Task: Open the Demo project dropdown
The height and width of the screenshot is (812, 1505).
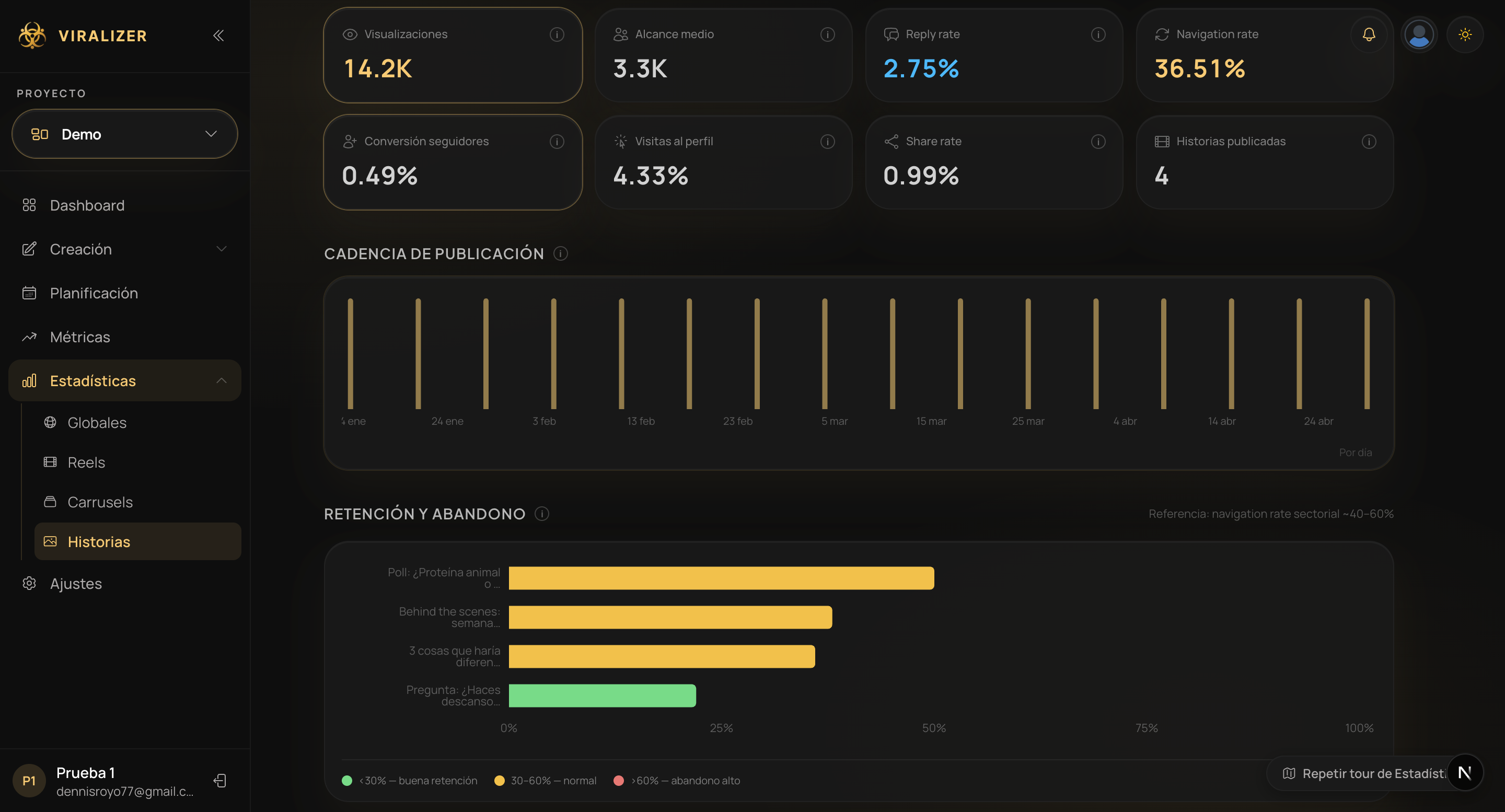Action: click(x=124, y=134)
